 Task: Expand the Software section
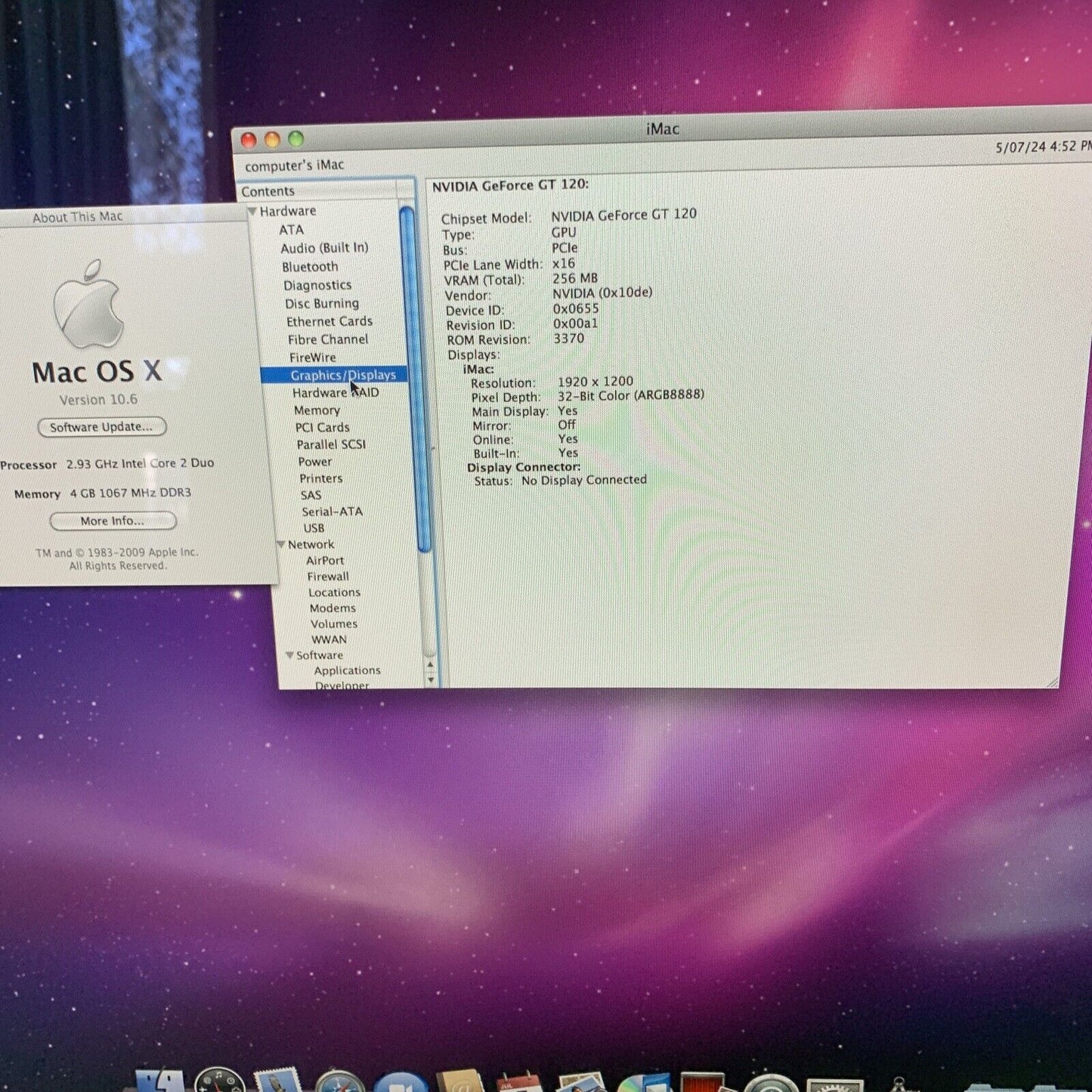click(x=290, y=655)
